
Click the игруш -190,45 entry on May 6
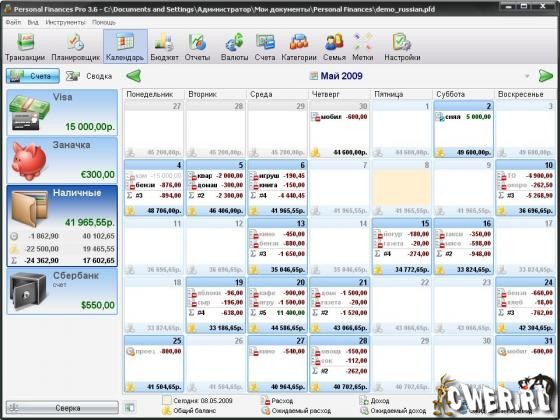(x=278, y=176)
